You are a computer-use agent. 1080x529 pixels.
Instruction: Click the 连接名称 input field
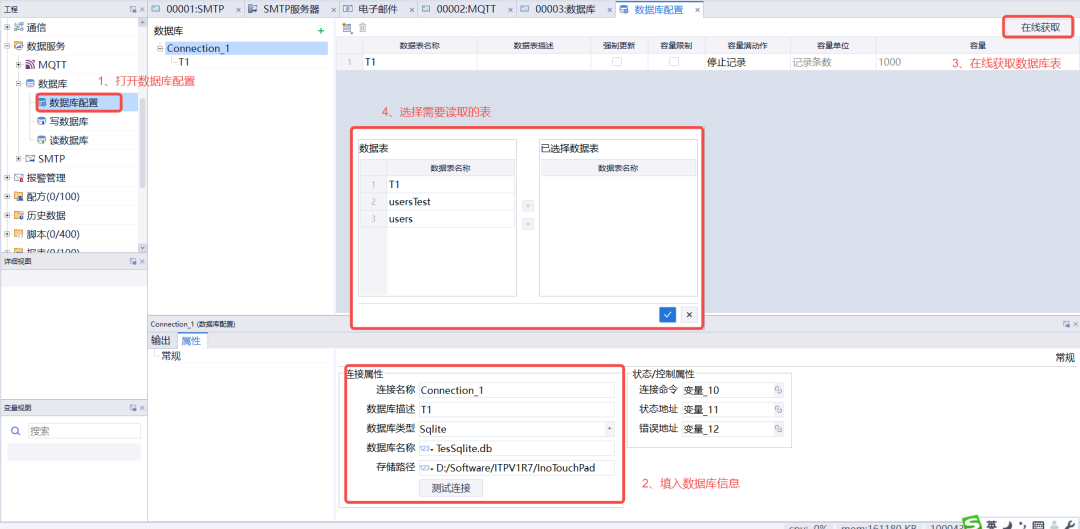516,390
